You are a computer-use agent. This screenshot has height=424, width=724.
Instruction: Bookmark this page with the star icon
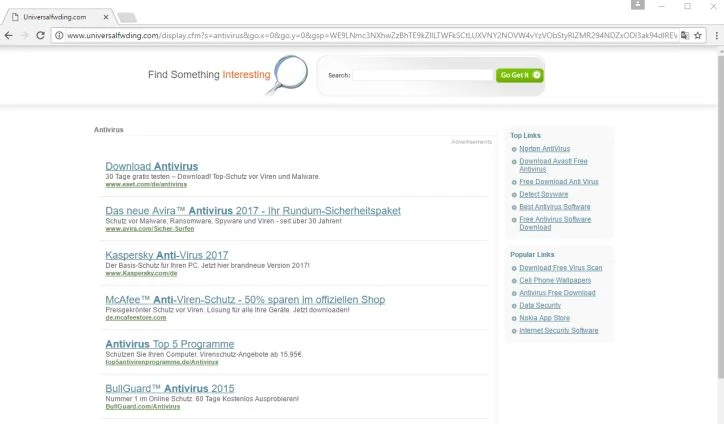coord(698,36)
